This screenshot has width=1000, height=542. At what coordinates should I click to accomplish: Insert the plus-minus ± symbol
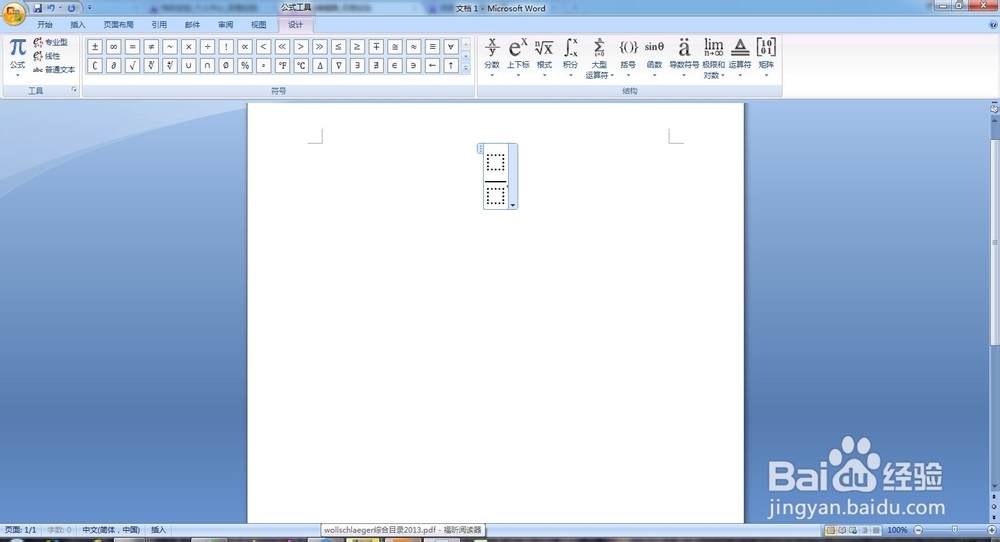[x=95, y=47]
